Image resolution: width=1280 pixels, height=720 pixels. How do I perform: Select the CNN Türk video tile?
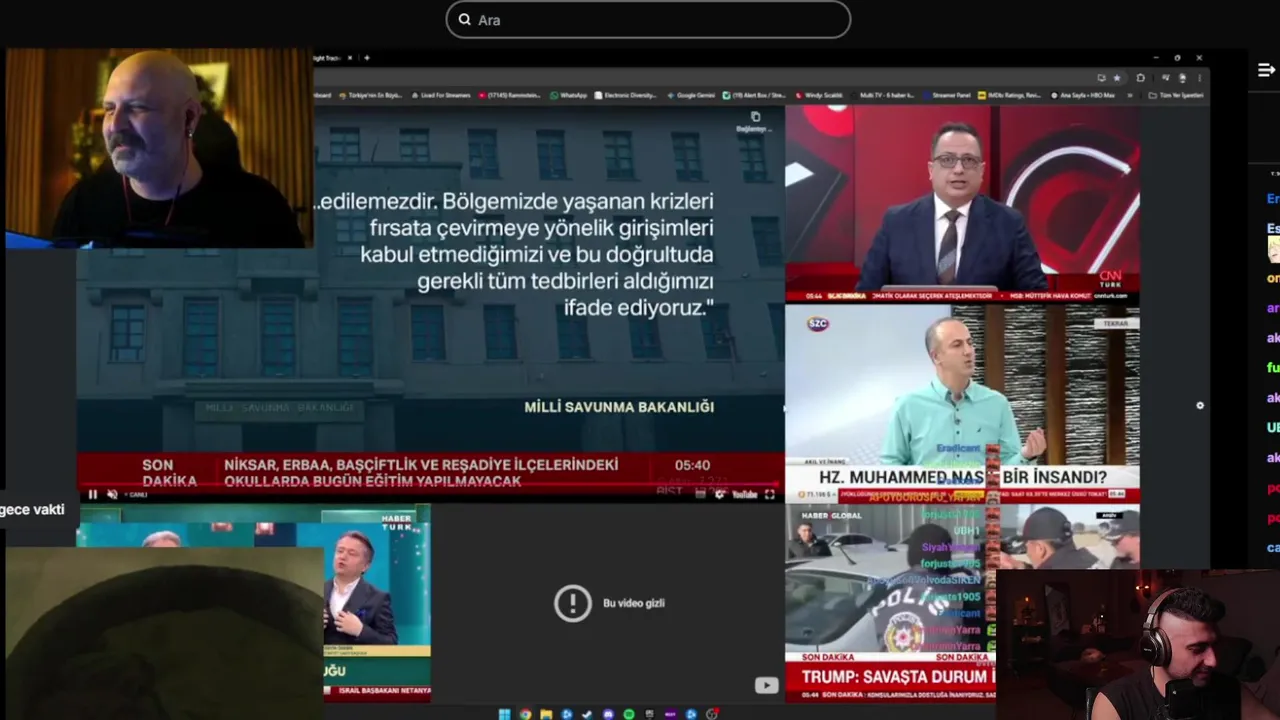point(962,203)
